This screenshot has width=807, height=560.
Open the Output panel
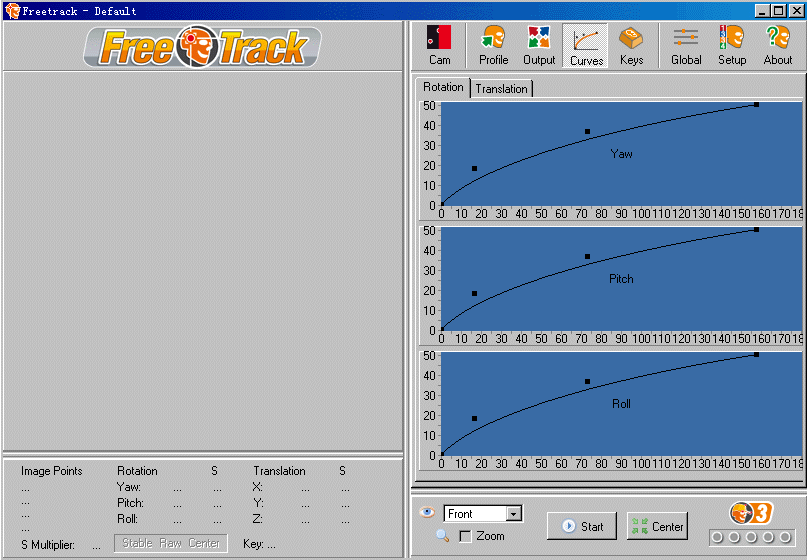539,45
